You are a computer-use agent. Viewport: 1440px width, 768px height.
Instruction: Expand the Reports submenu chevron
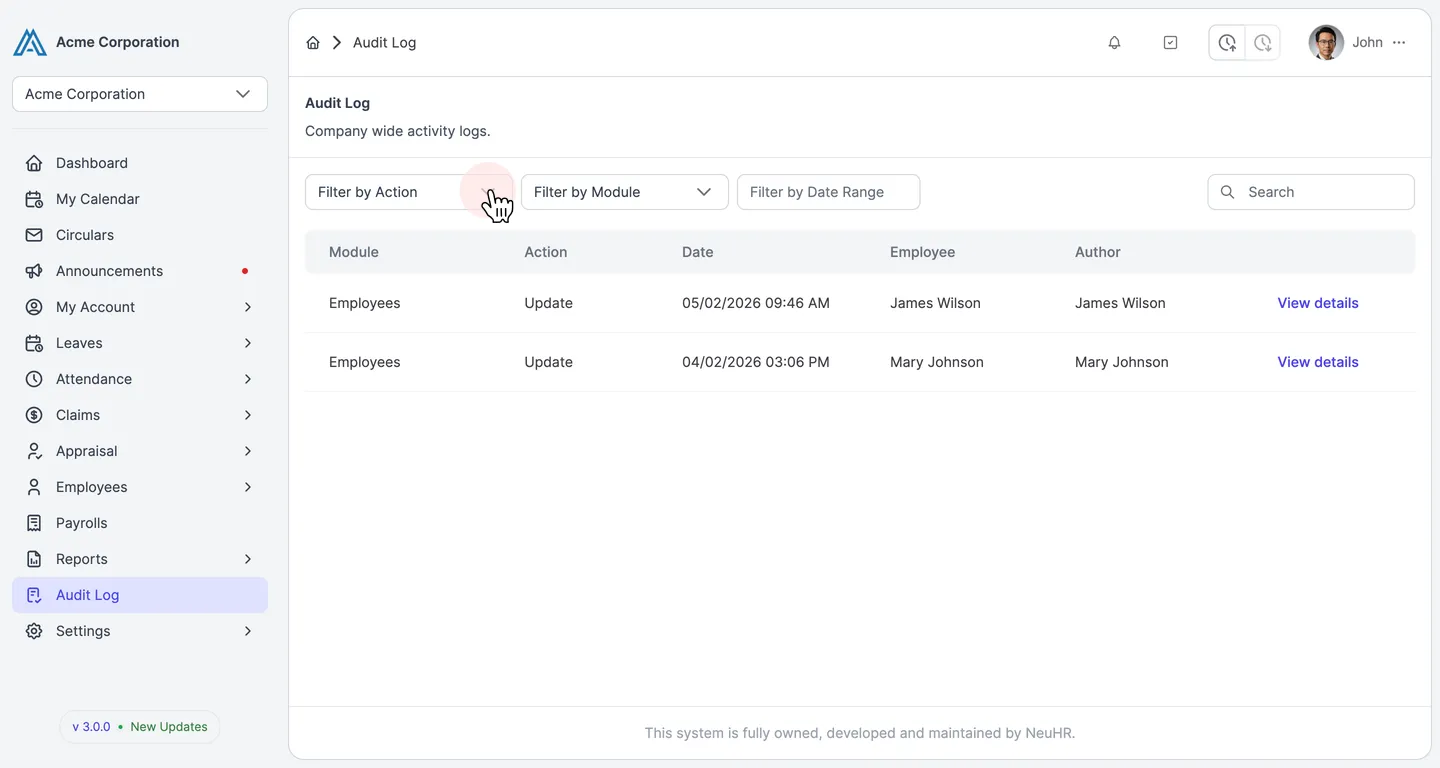pos(248,559)
